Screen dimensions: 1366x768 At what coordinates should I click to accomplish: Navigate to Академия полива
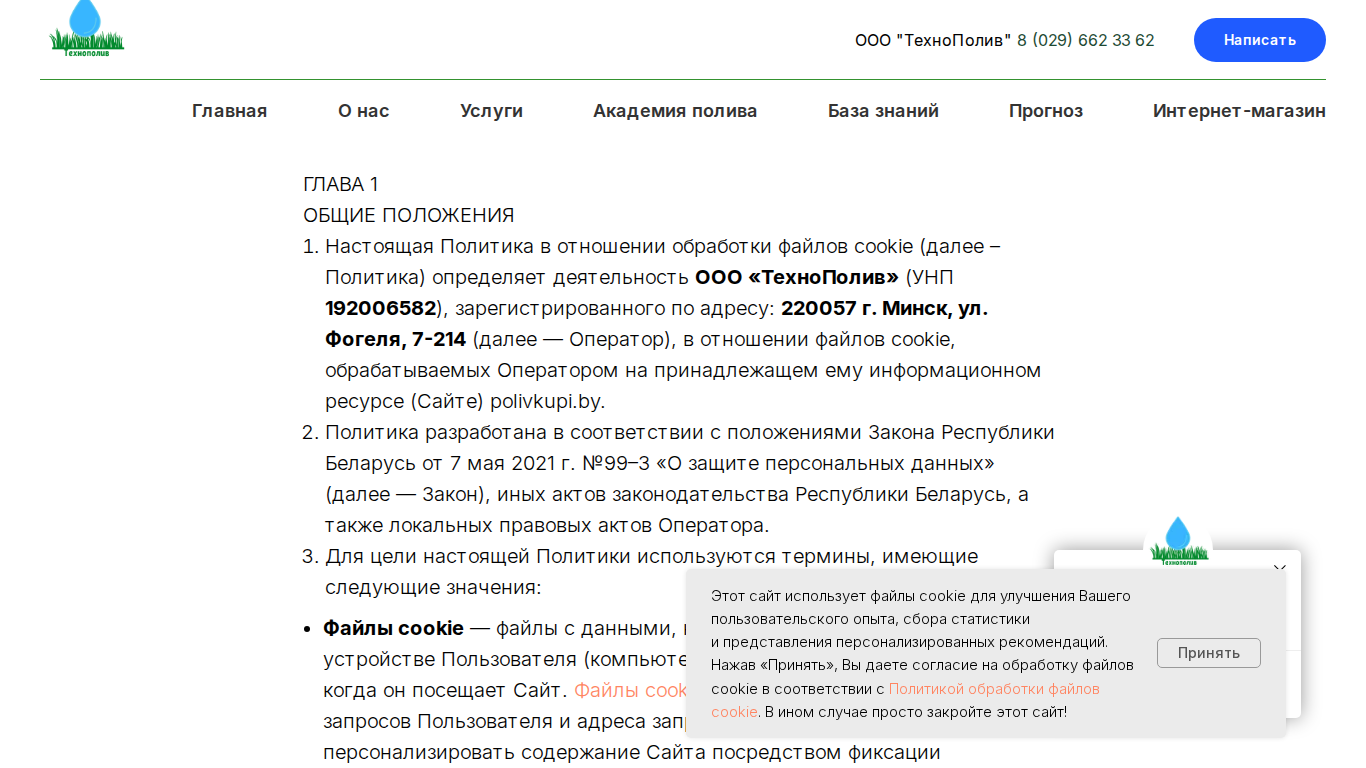click(x=675, y=111)
